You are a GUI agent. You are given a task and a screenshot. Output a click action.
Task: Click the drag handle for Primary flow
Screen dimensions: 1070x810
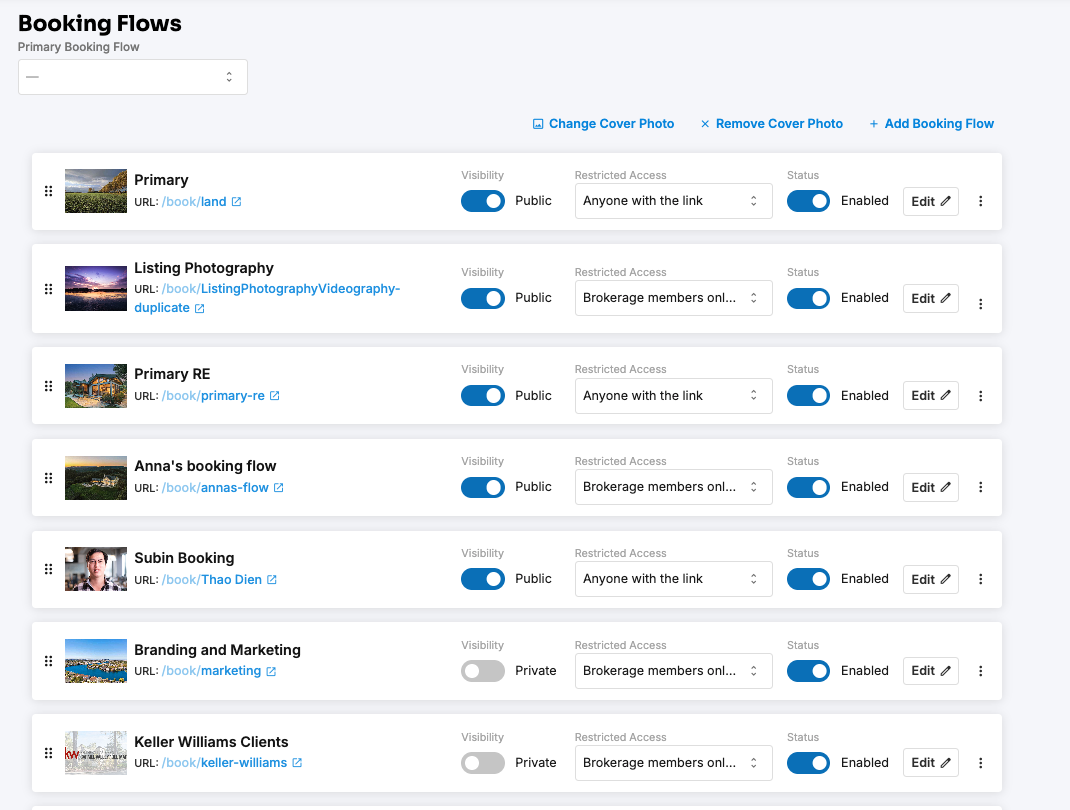[48, 191]
